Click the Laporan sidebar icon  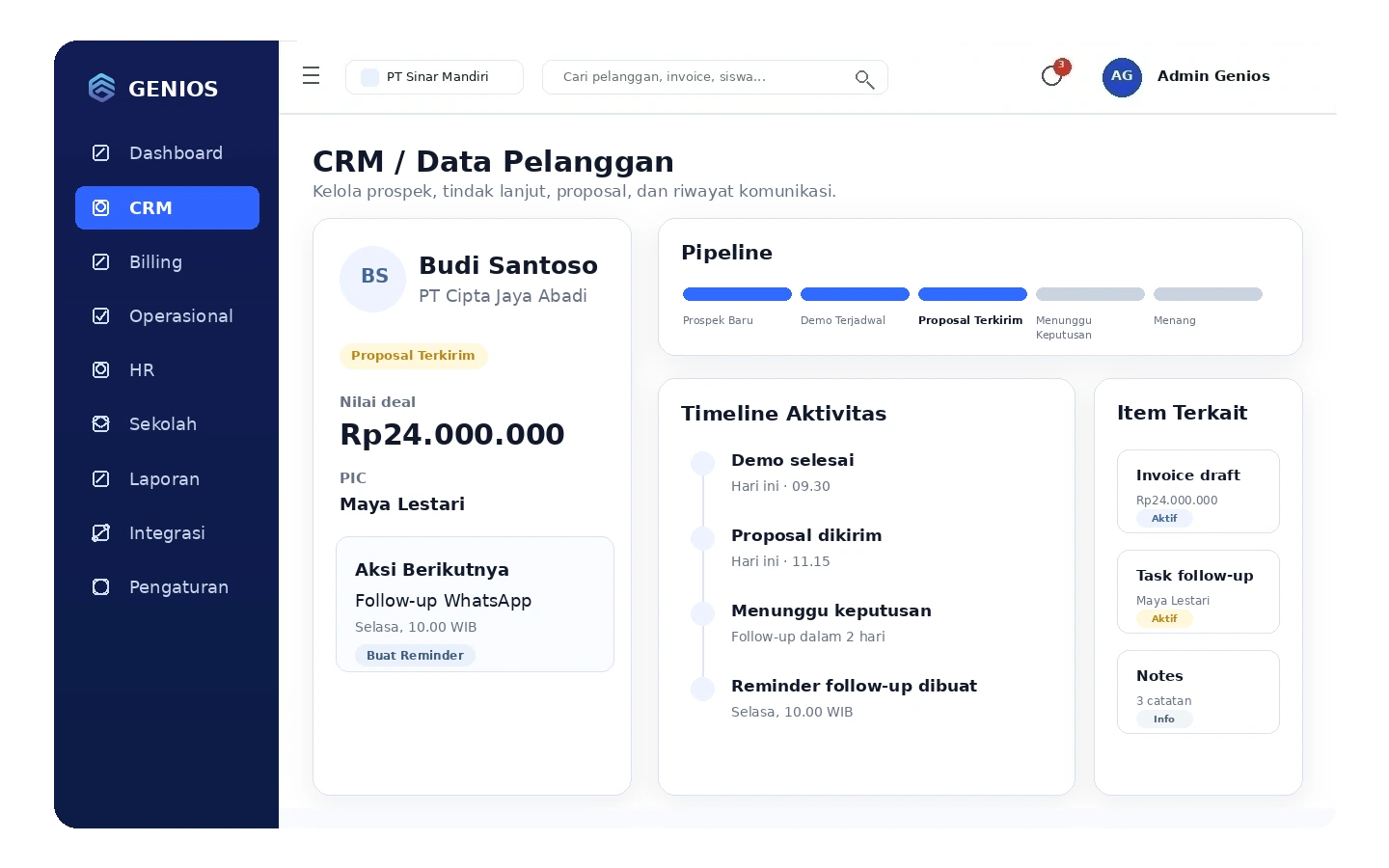click(100, 478)
